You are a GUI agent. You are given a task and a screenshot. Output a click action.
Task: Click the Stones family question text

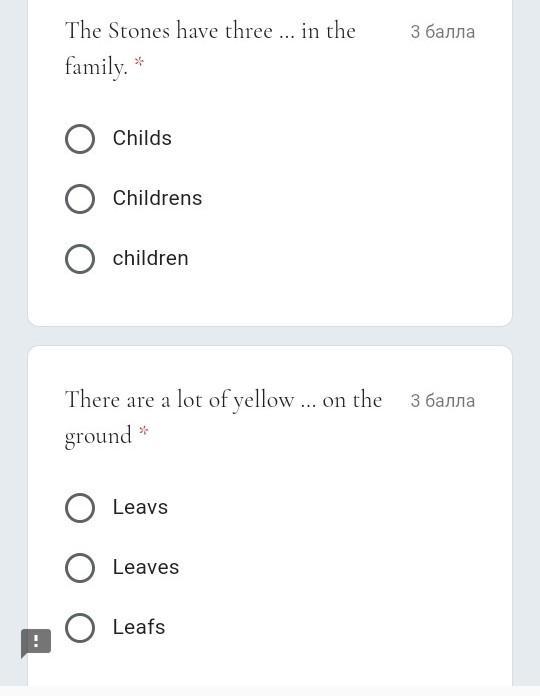point(210,49)
